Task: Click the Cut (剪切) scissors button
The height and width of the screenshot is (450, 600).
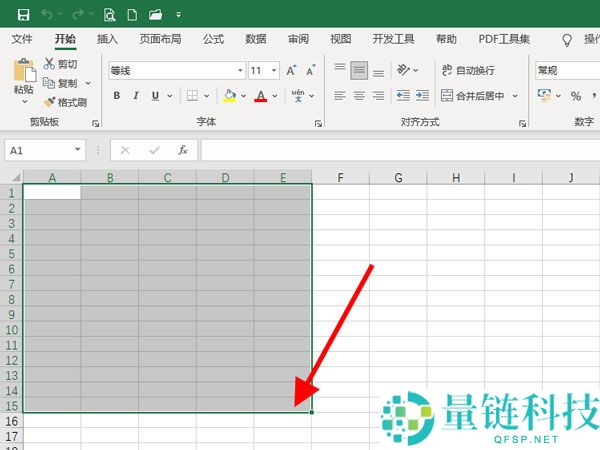Action: 60,64
